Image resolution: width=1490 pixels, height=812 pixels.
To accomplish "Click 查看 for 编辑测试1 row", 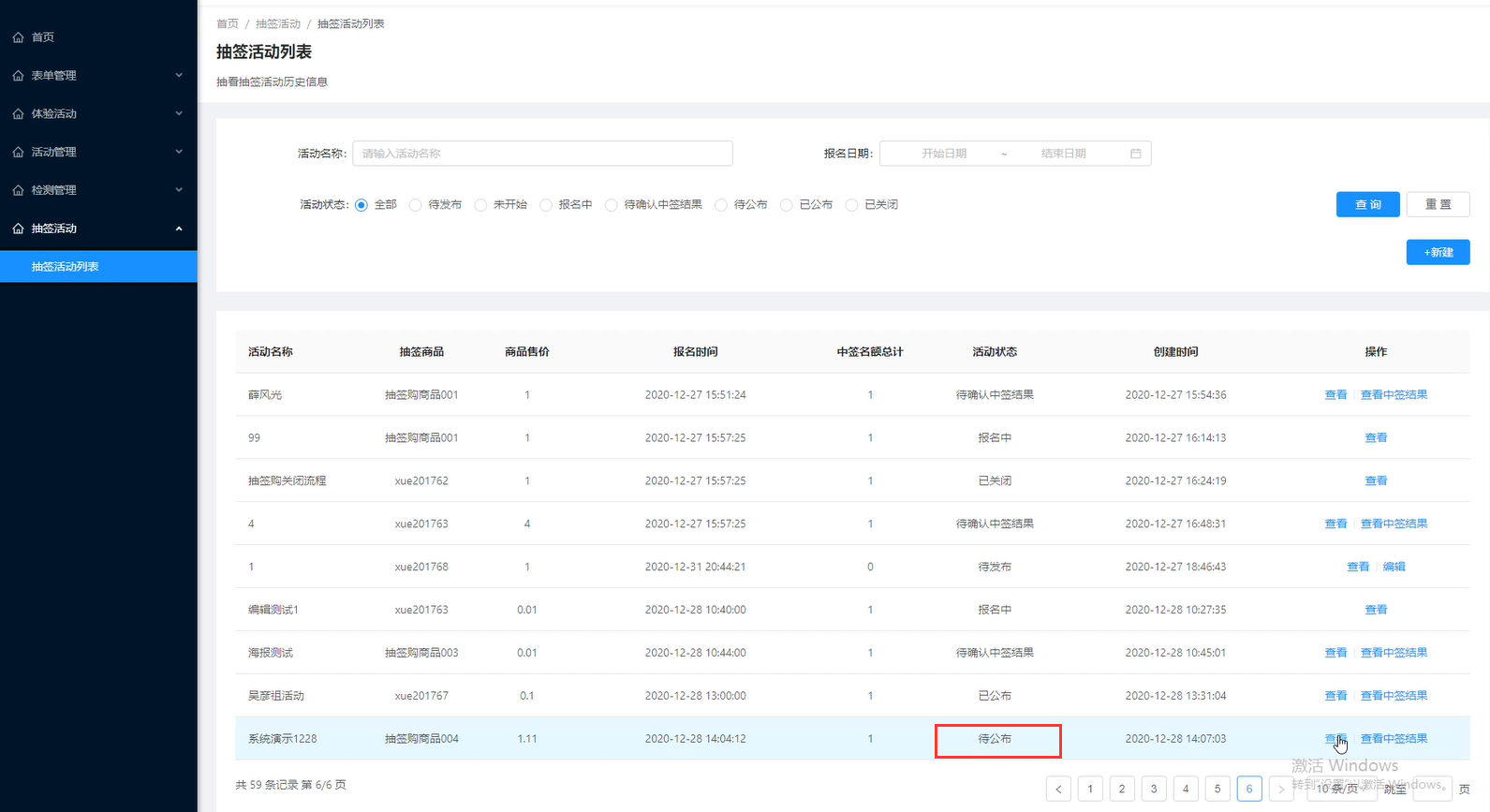I will (x=1376, y=610).
